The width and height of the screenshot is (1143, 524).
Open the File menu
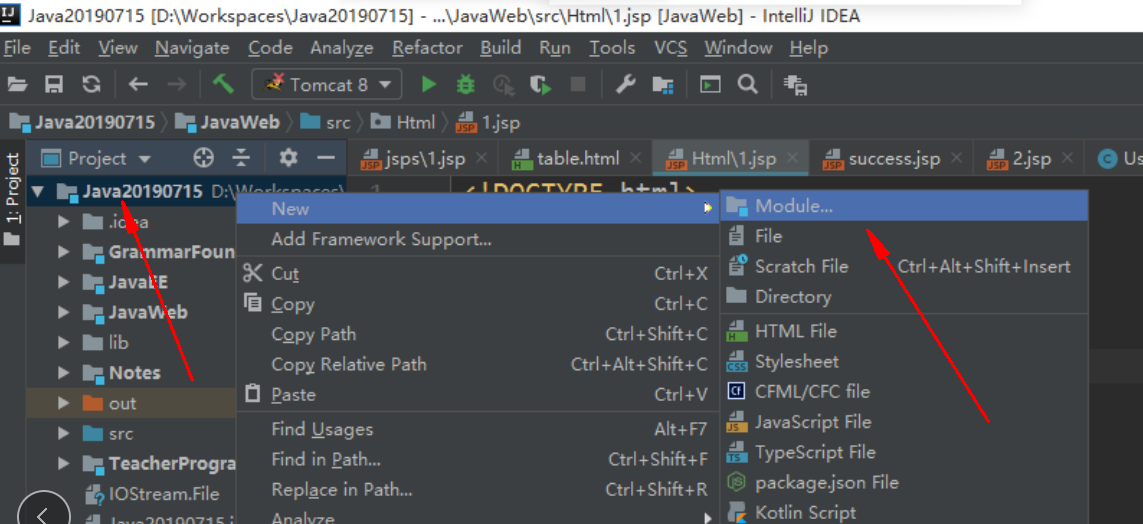click(x=17, y=48)
